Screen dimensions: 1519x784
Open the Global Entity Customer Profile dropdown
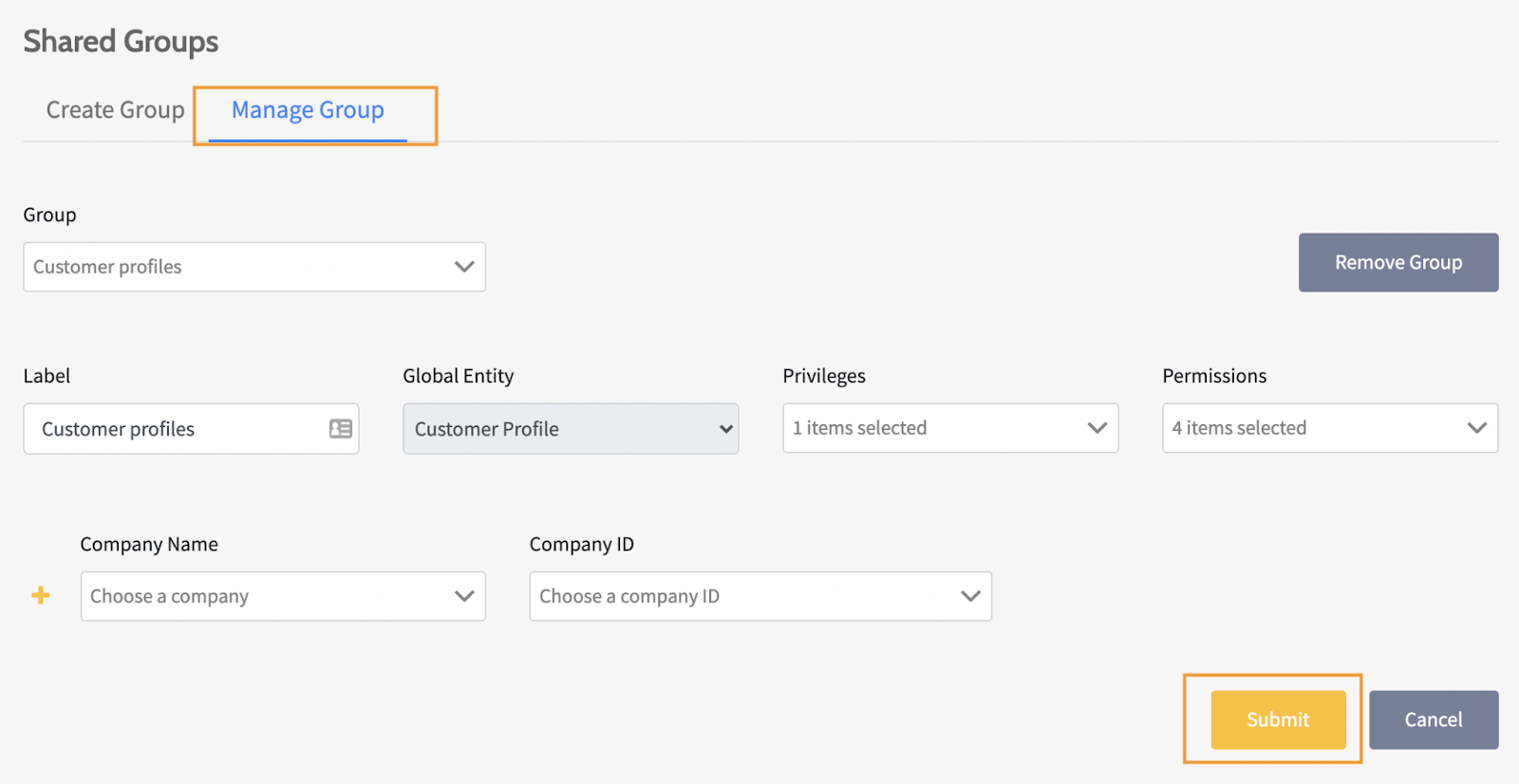pos(560,429)
